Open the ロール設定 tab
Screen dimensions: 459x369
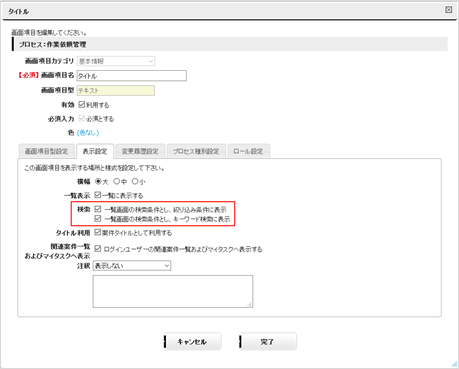pyautogui.click(x=248, y=151)
